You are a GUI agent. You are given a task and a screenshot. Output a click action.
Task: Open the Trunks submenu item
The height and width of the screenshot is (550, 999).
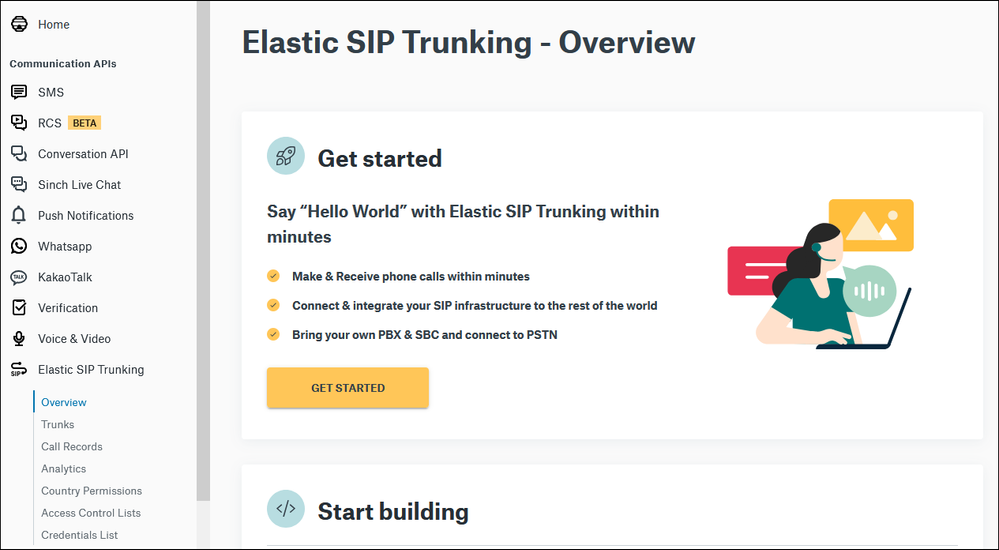[x=57, y=424]
